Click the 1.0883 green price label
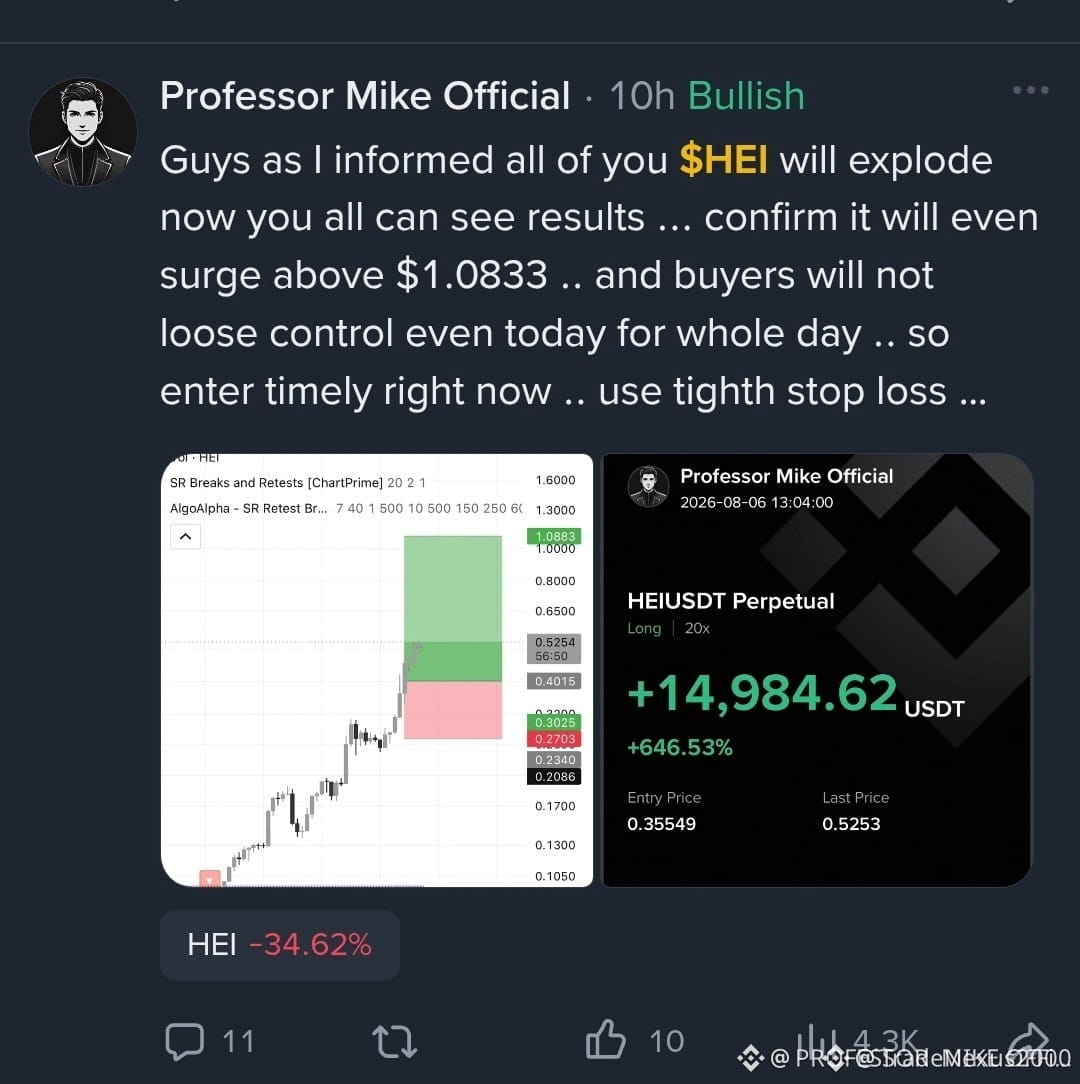The image size is (1080, 1084). tap(555, 536)
